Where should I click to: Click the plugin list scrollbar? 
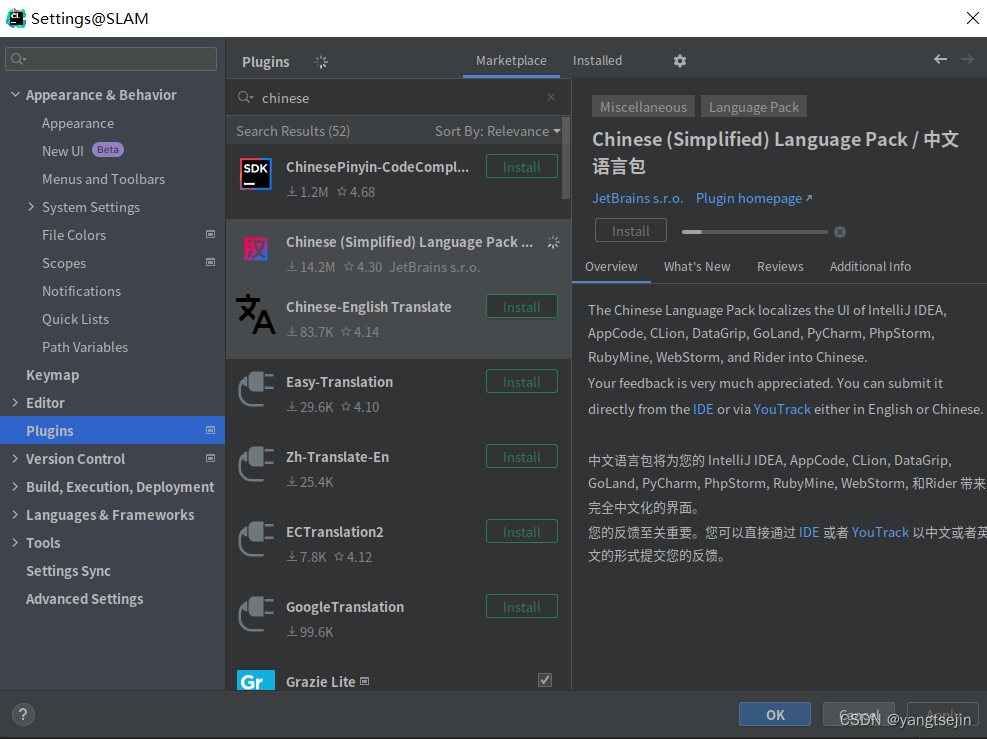tap(566, 159)
